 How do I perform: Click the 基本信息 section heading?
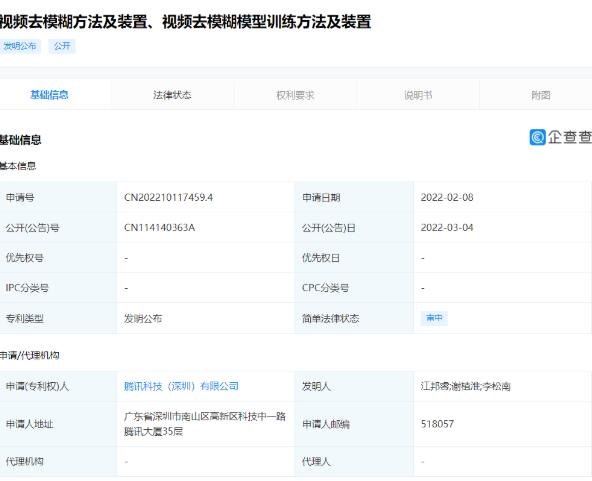pos(18,166)
